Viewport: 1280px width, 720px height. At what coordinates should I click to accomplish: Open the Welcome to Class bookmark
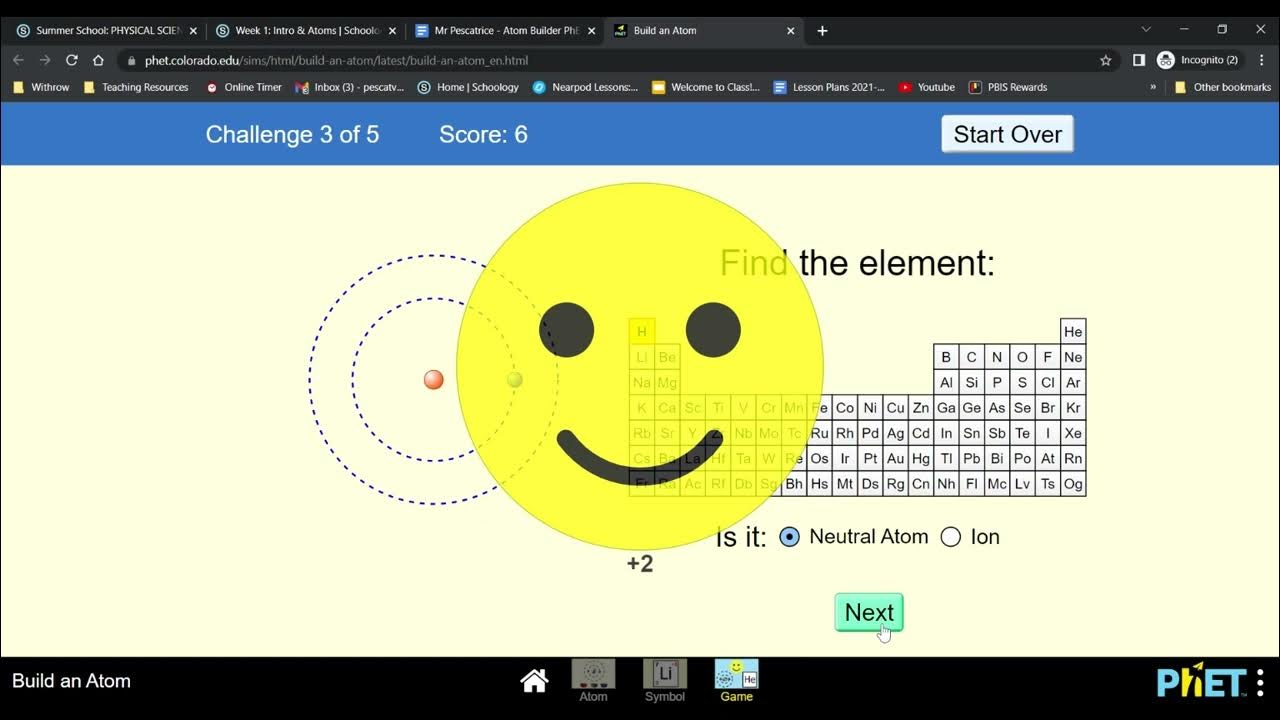[x=706, y=87]
